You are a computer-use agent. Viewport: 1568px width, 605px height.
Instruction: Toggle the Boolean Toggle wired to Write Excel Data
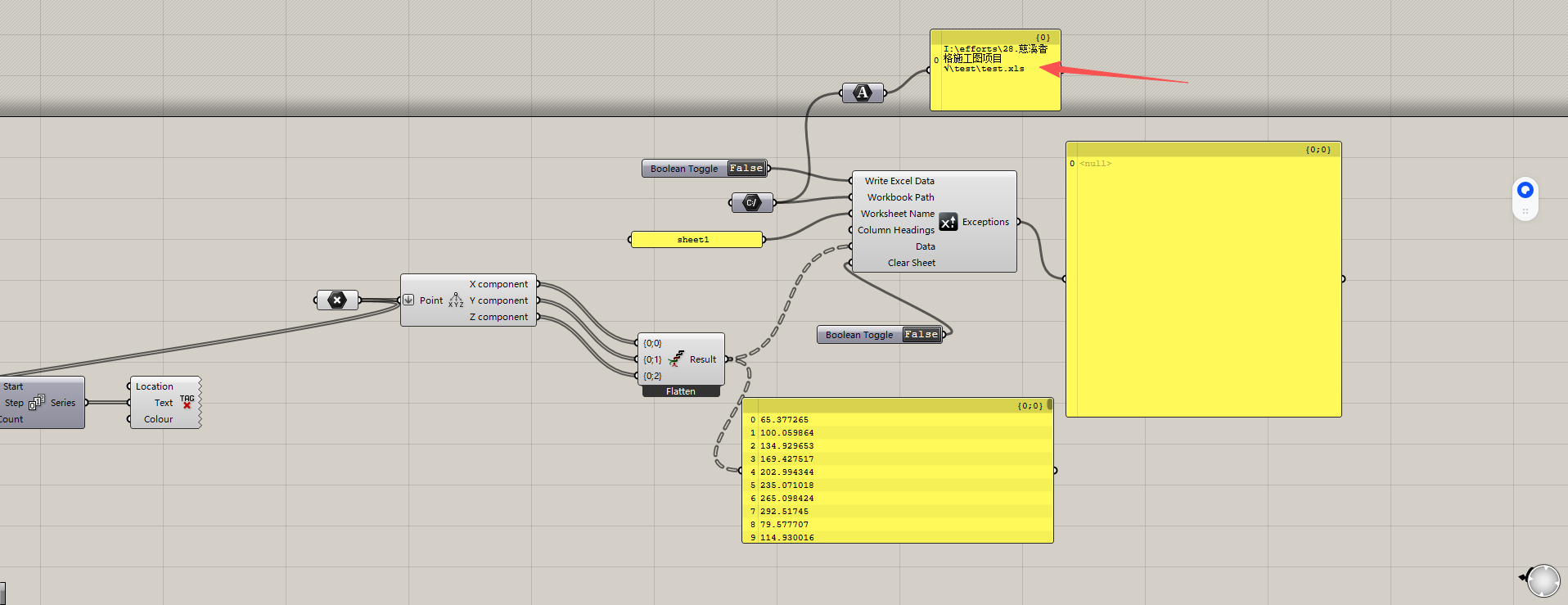[x=746, y=169]
